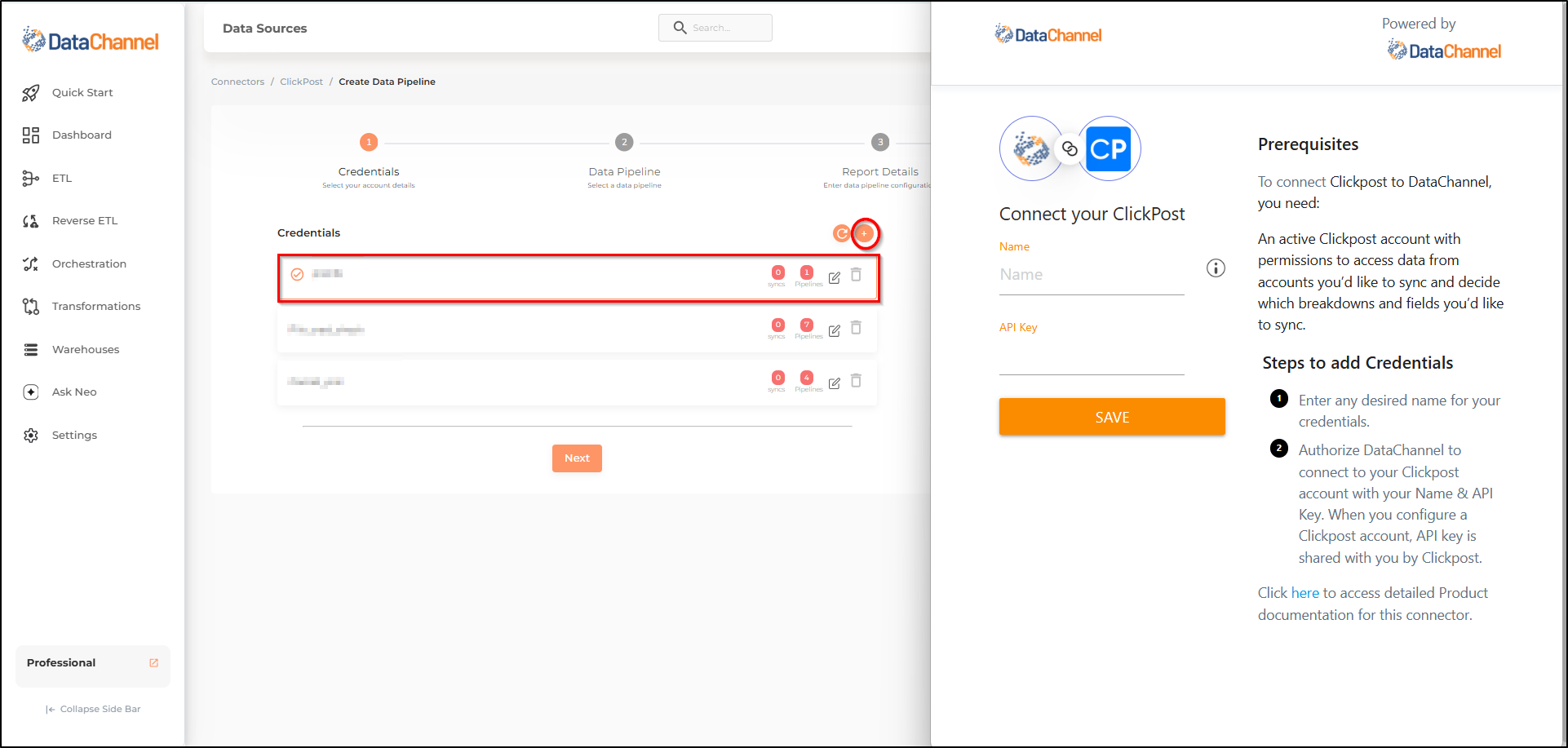The image size is (1568, 748).
Task: Focus the API Key input field
Action: (1092, 356)
